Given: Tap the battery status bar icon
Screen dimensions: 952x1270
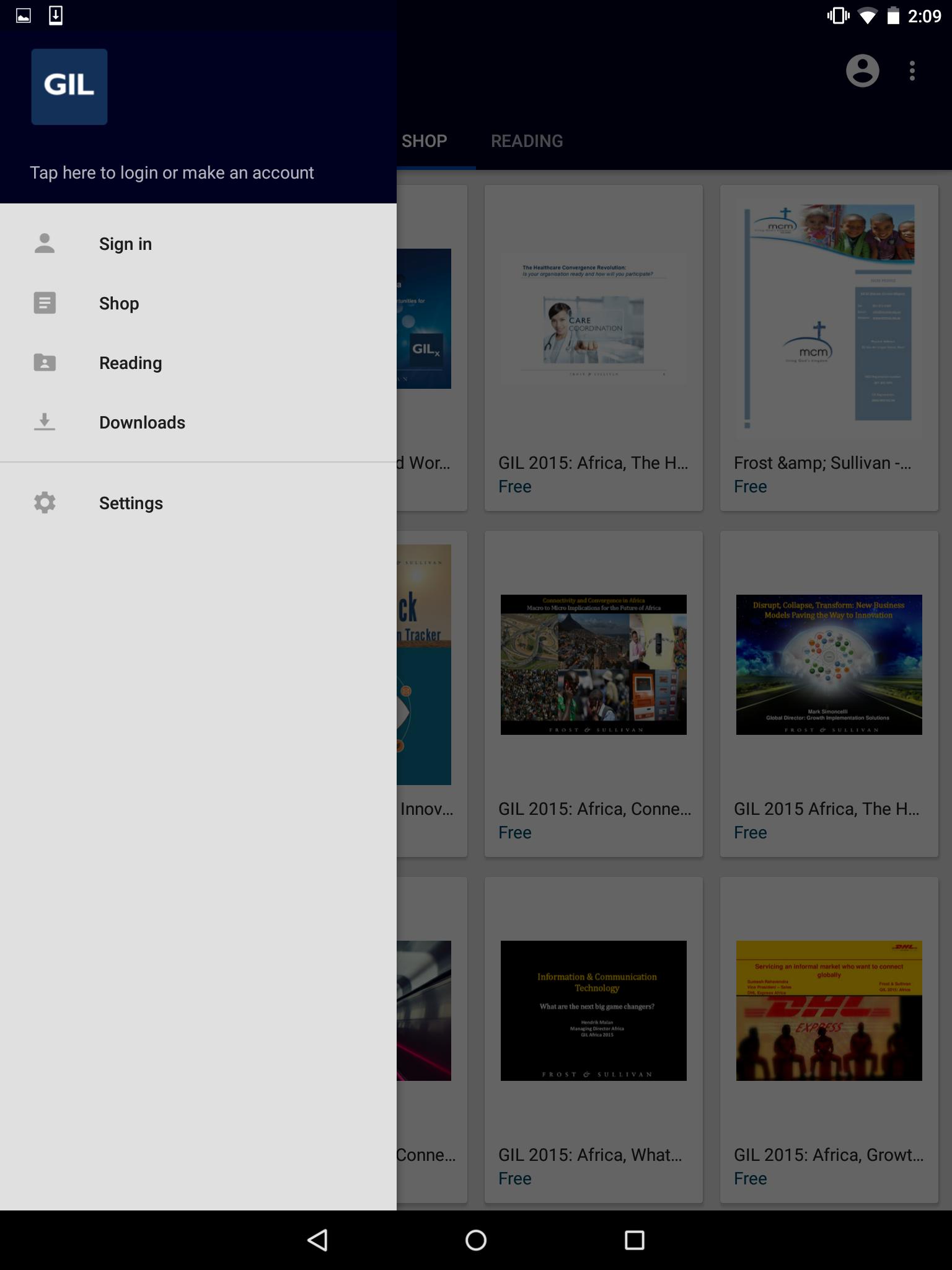Looking at the screenshot, I should pyautogui.click(x=893, y=16).
